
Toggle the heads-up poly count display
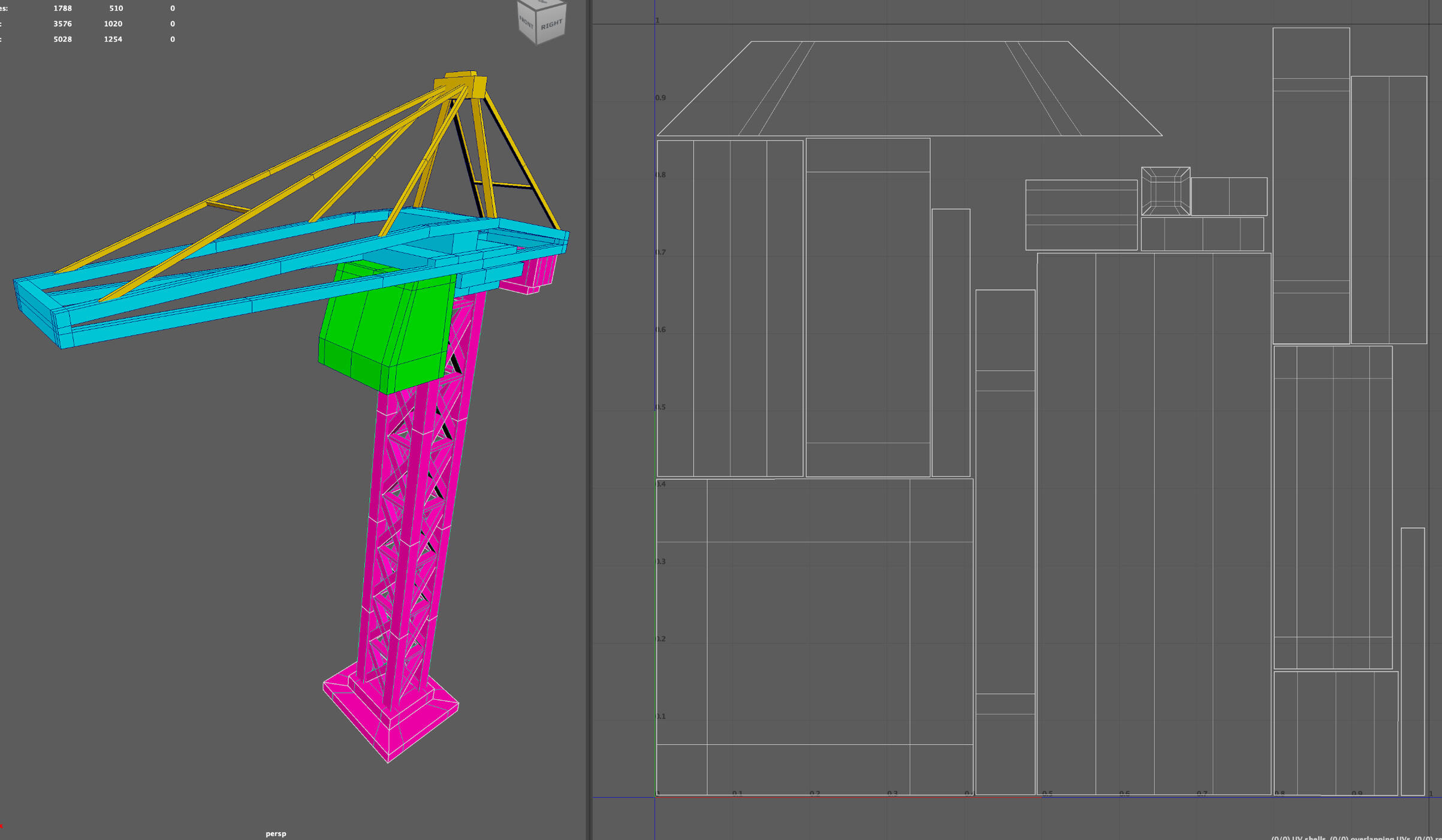point(90,24)
